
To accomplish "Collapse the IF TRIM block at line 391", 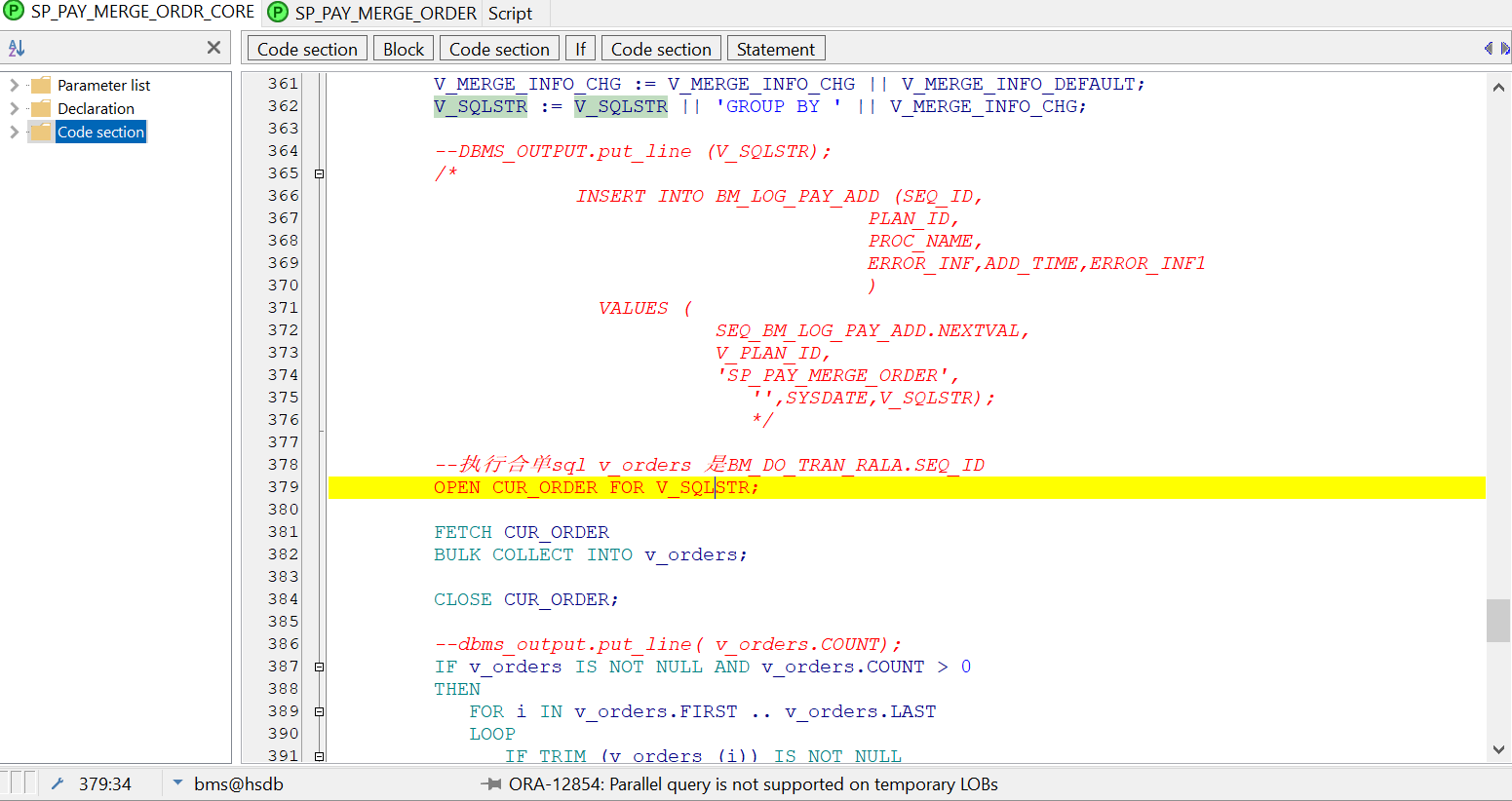I will [319, 756].
